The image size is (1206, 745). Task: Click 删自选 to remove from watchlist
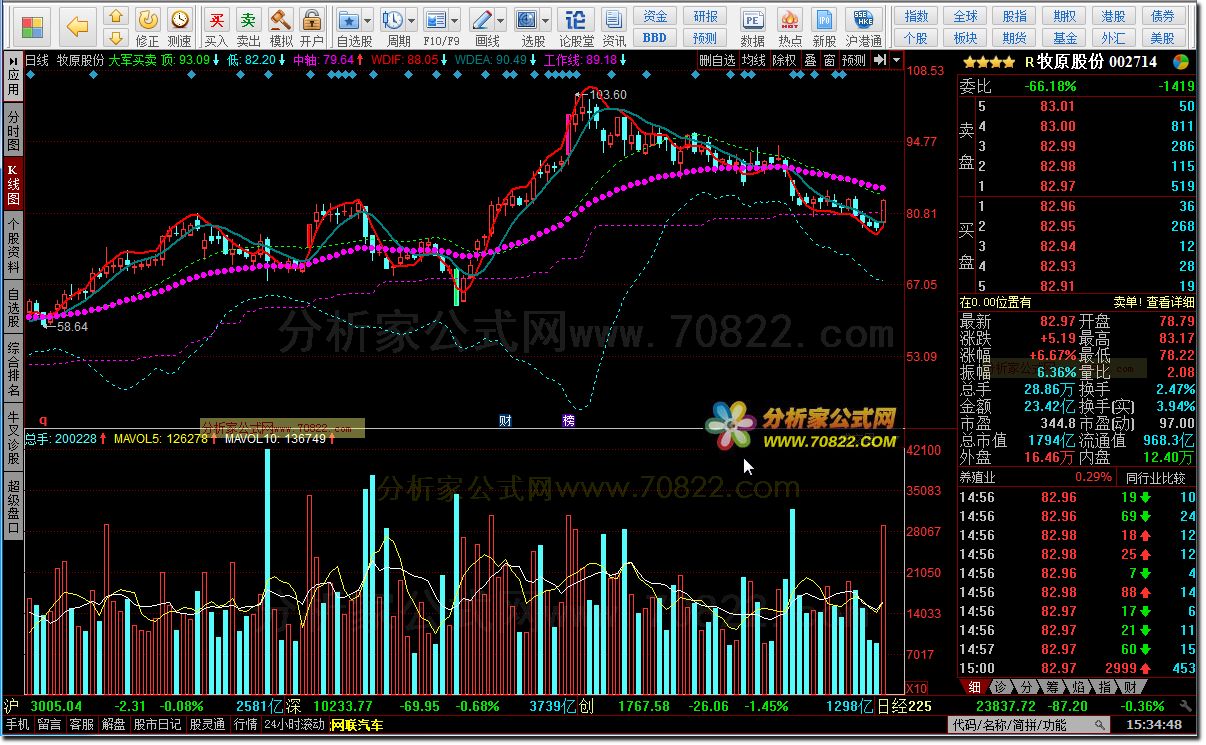click(x=717, y=60)
